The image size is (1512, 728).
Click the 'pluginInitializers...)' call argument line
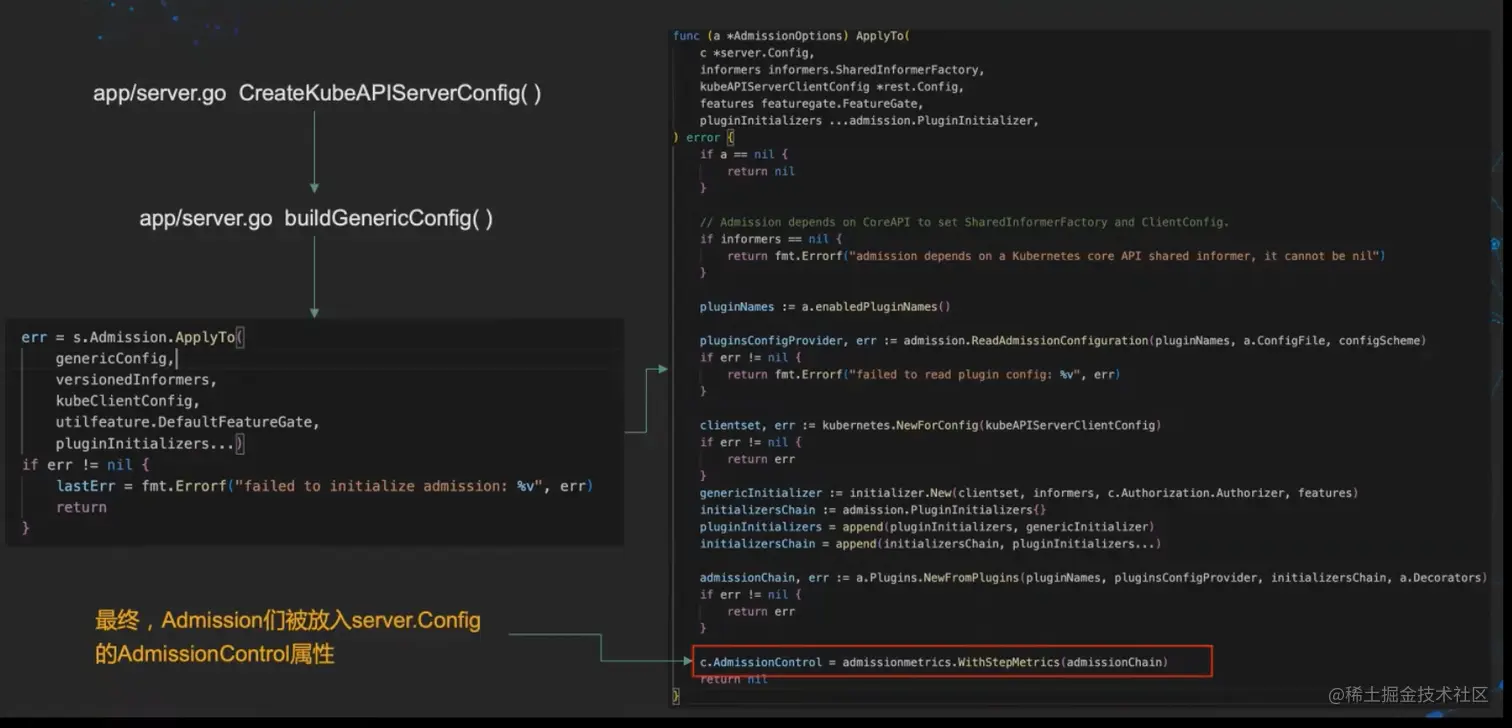150,443
